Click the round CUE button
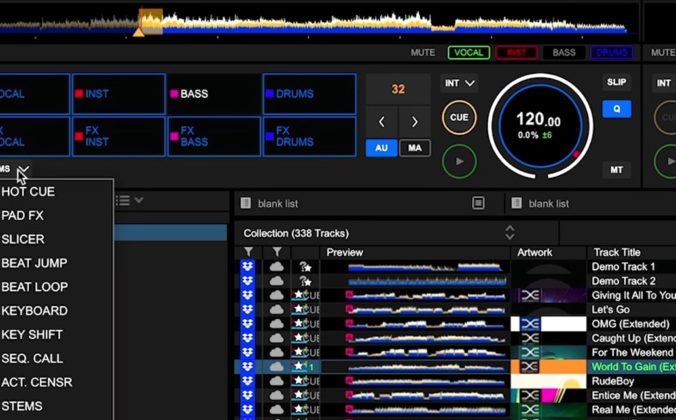 click(459, 117)
